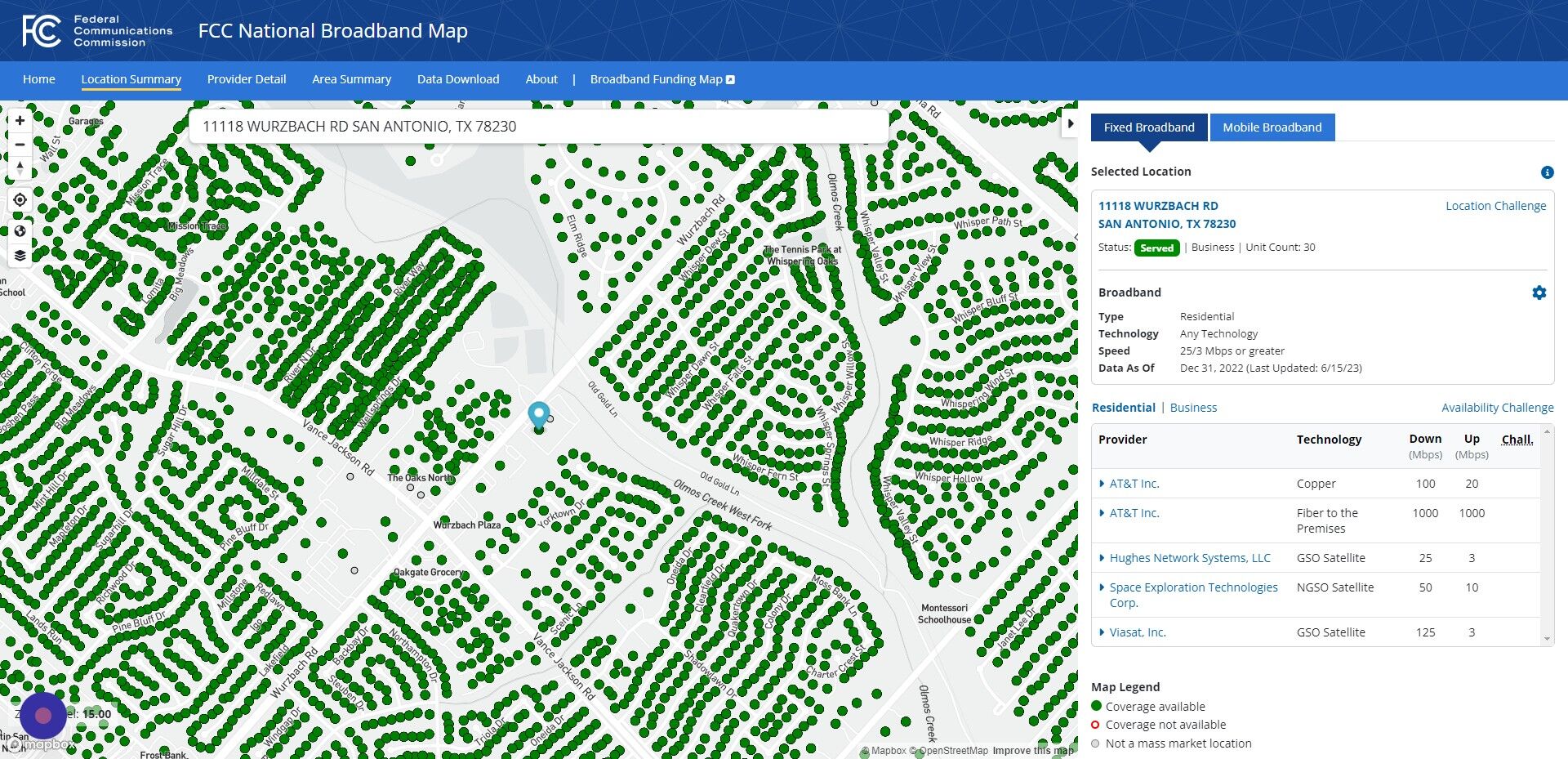Zoom in on the map
The height and width of the screenshot is (759, 1568).
tap(20, 121)
